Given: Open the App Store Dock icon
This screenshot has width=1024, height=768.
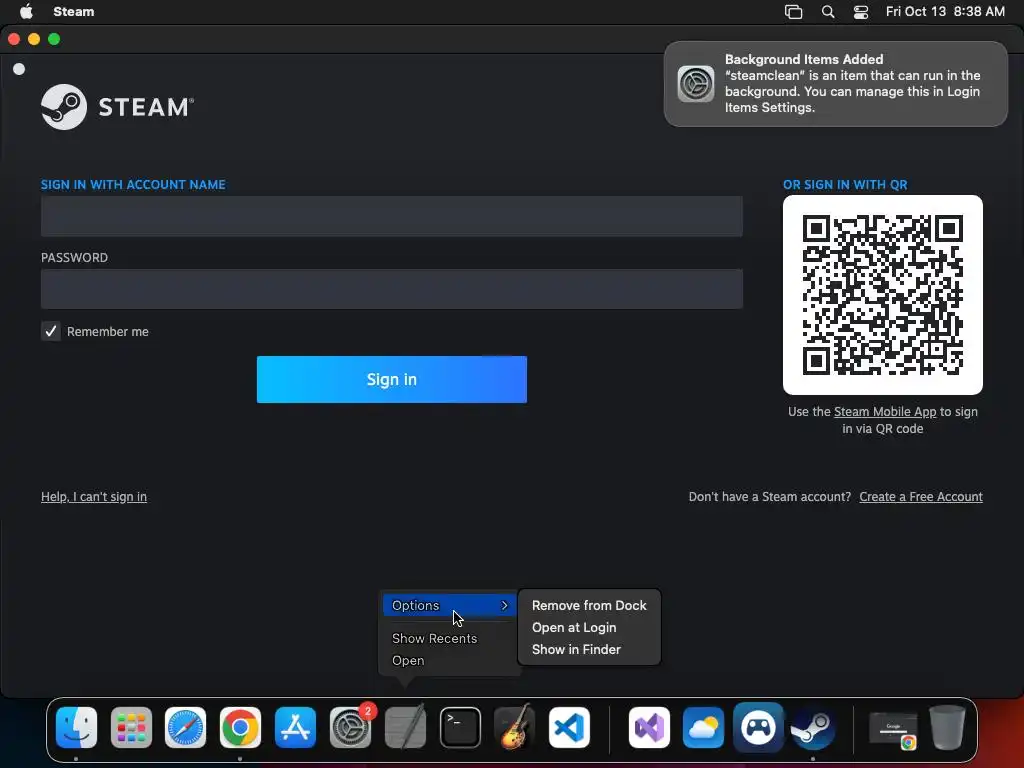Looking at the screenshot, I should 295,727.
